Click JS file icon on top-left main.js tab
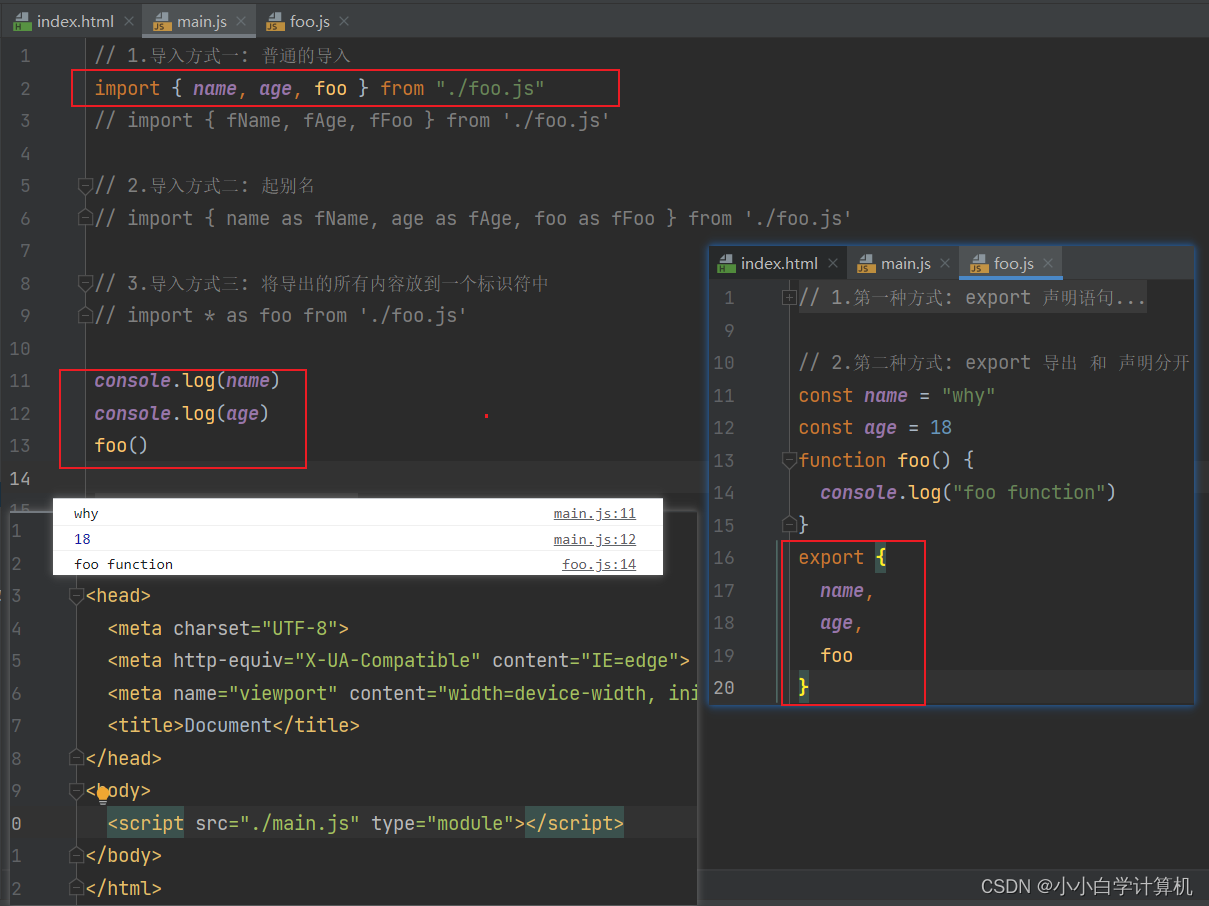This screenshot has height=906, width=1209. (x=160, y=21)
